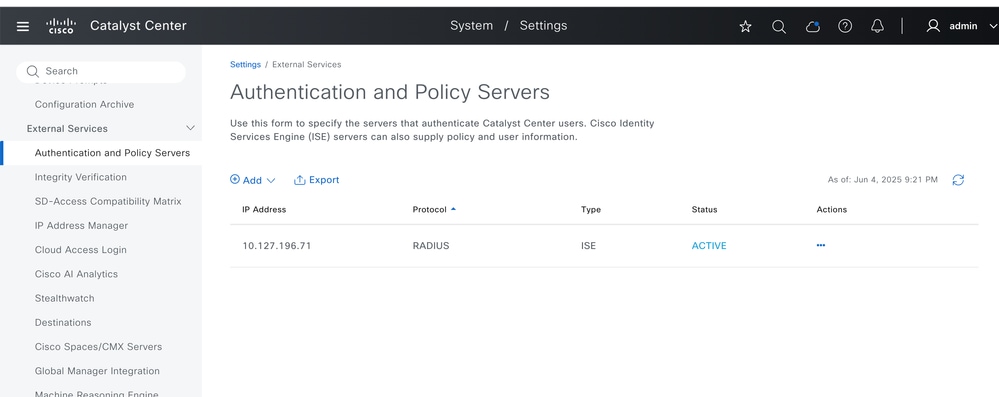Screen dimensions: 999x397
Task: Click the Authentication and Policy Servers heading
Action: [390, 92]
